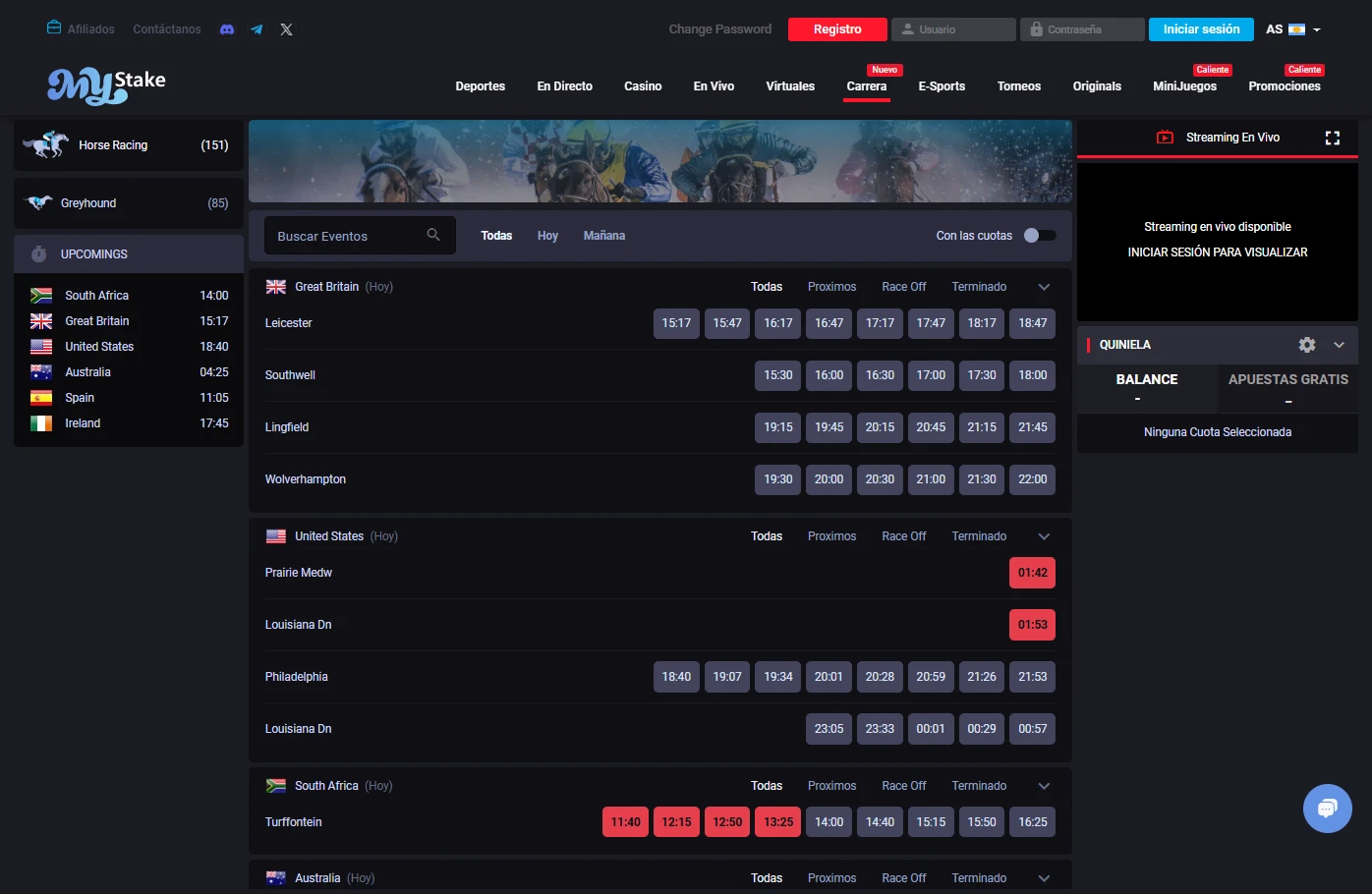Click the Buscar Eventos search field
Screen dimensions: 1372x894
[360, 236]
